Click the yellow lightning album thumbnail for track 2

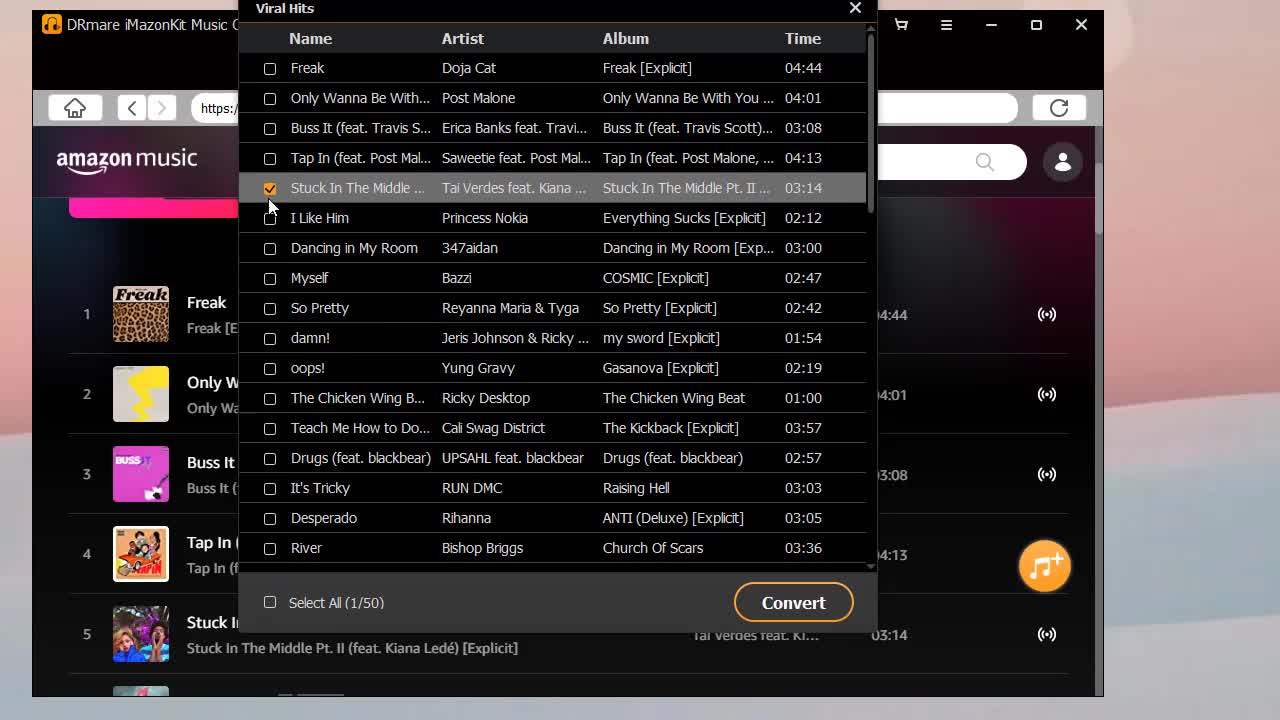click(x=141, y=394)
